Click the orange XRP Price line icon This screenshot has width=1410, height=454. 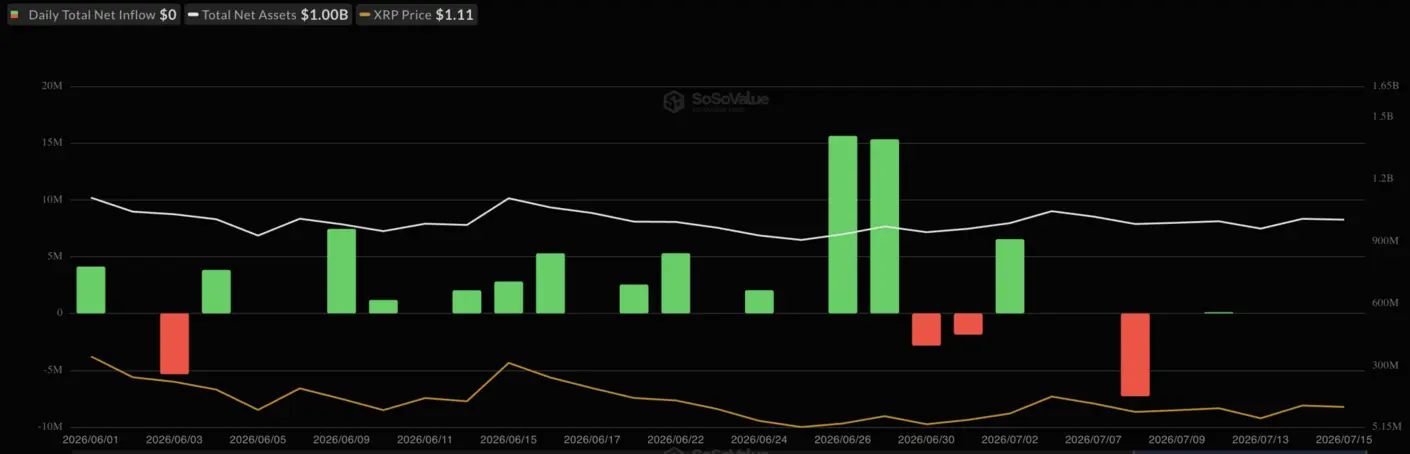(364, 16)
